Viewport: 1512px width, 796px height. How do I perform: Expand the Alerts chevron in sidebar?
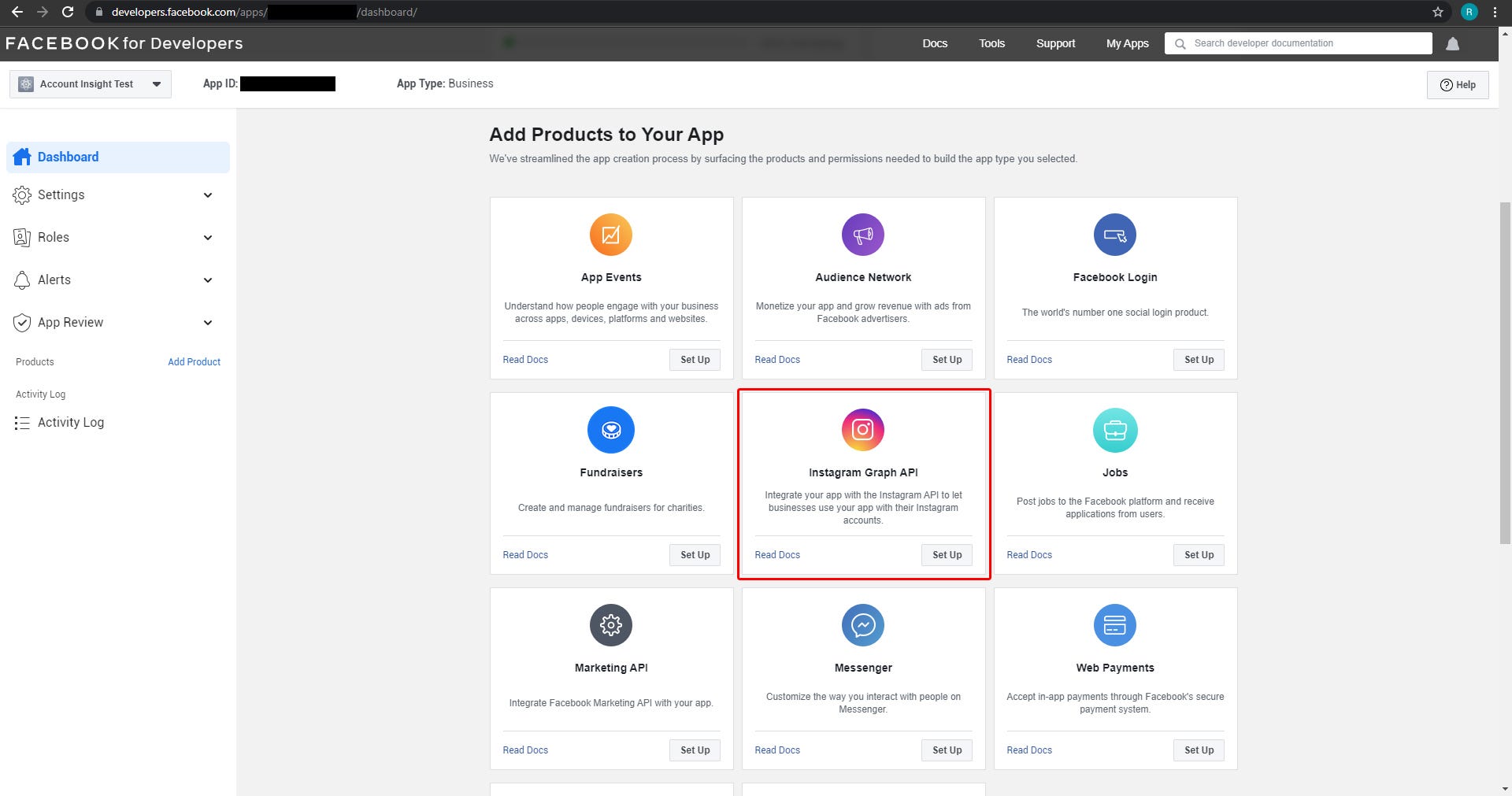208,280
